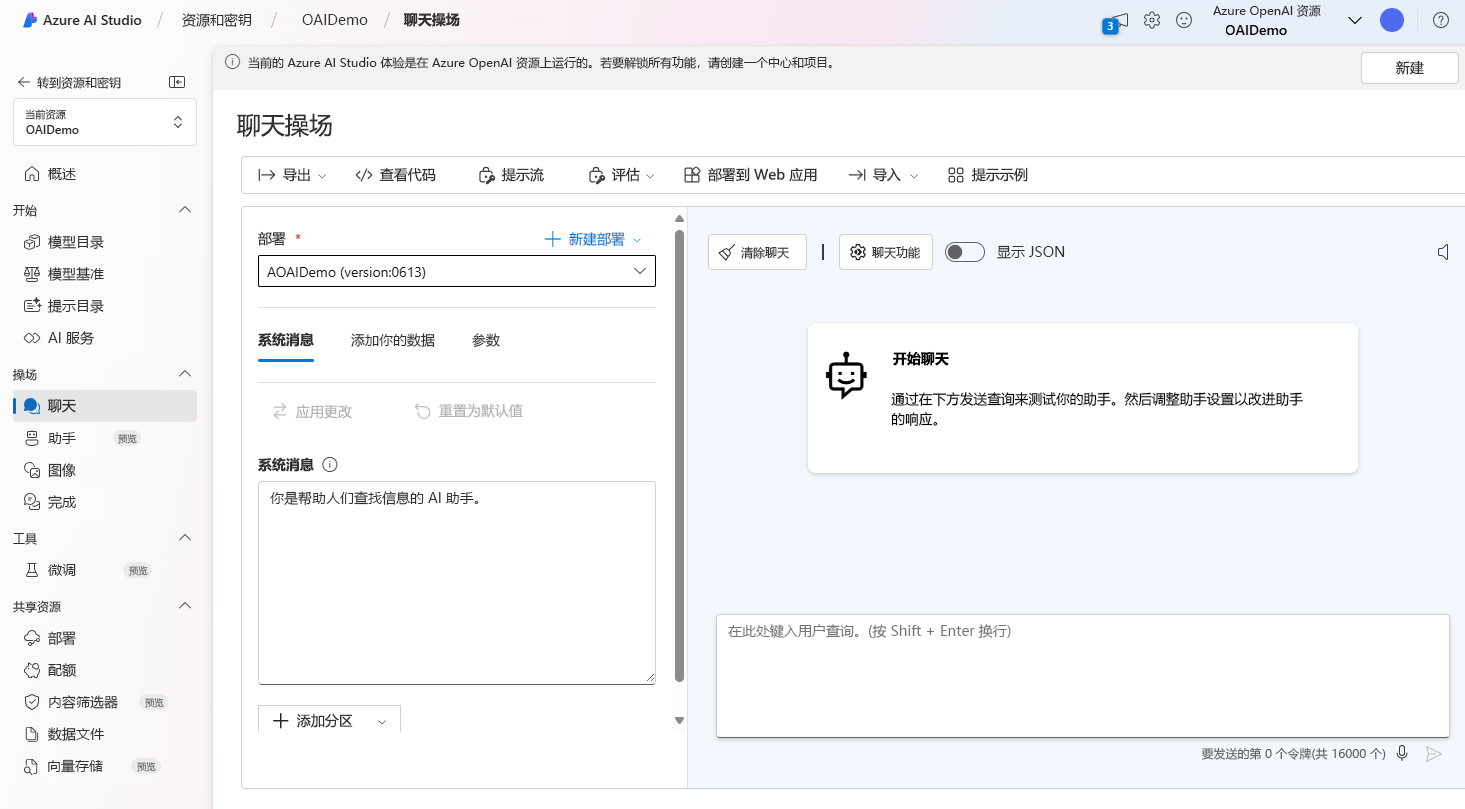Viewport: 1465px width, 809px height.
Task: Open the announcements megaphone icon with badge
Action: coord(1116,22)
